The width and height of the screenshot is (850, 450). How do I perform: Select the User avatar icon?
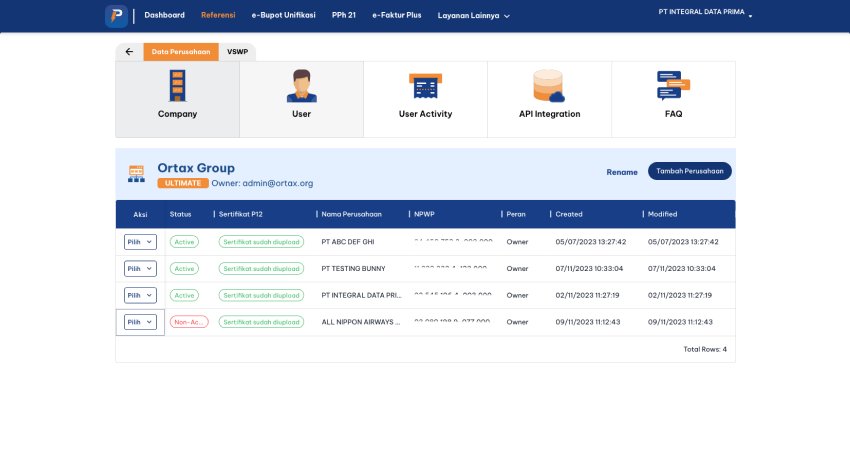pos(301,86)
